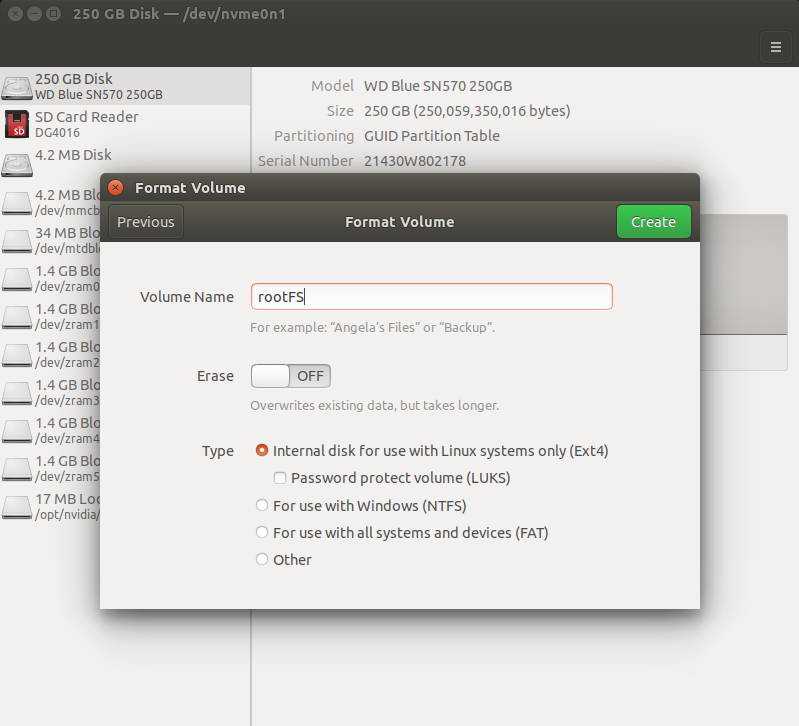Select the /dev/zram2 block device icon

[x=17, y=355]
